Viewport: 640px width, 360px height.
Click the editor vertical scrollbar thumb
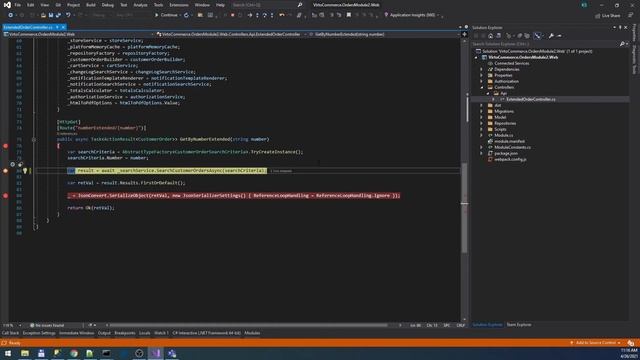click(x=464, y=208)
